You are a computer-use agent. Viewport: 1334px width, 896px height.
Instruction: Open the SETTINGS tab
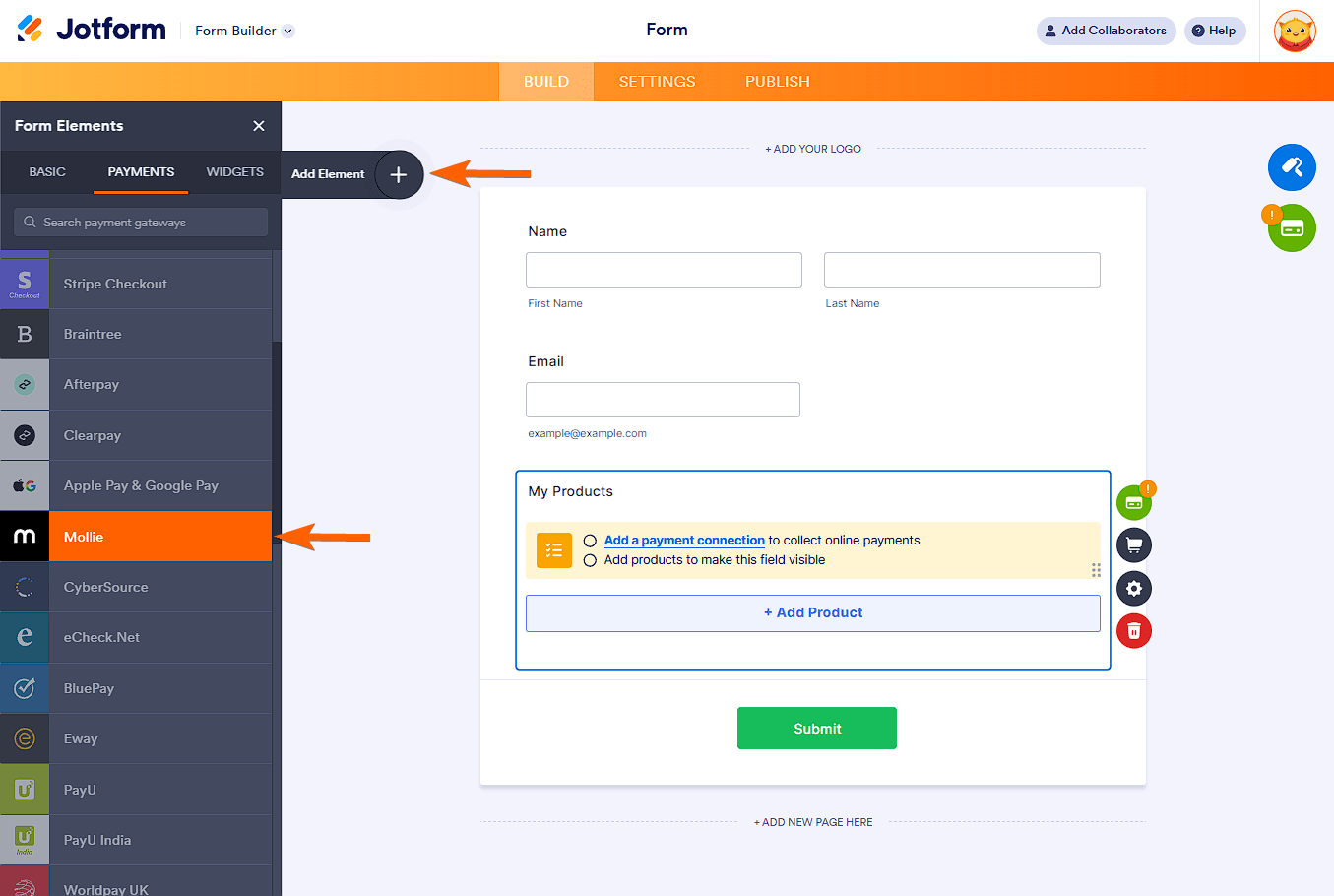coord(658,82)
